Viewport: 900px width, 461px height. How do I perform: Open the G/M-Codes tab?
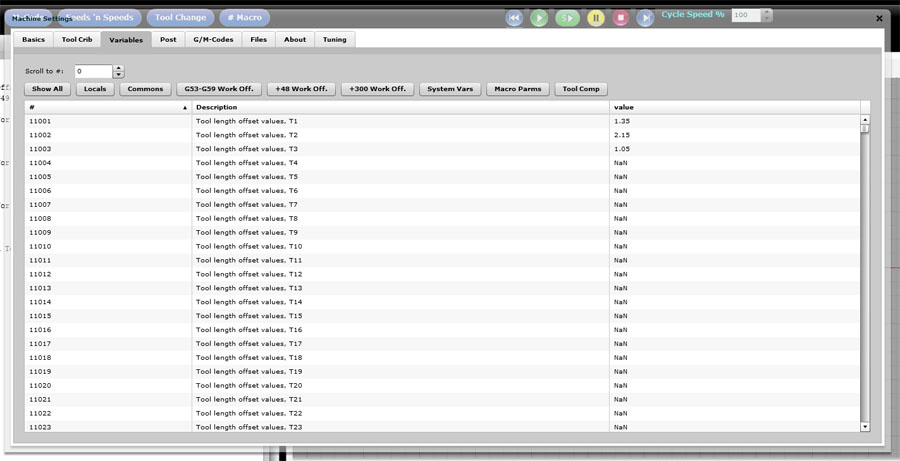[x=214, y=40]
